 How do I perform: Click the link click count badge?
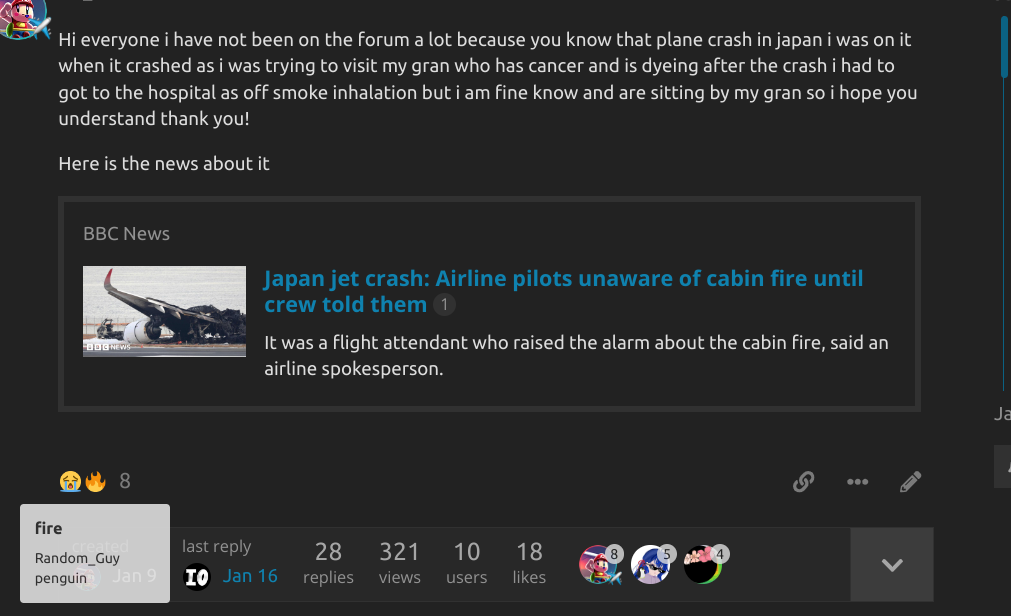(x=444, y=305)
